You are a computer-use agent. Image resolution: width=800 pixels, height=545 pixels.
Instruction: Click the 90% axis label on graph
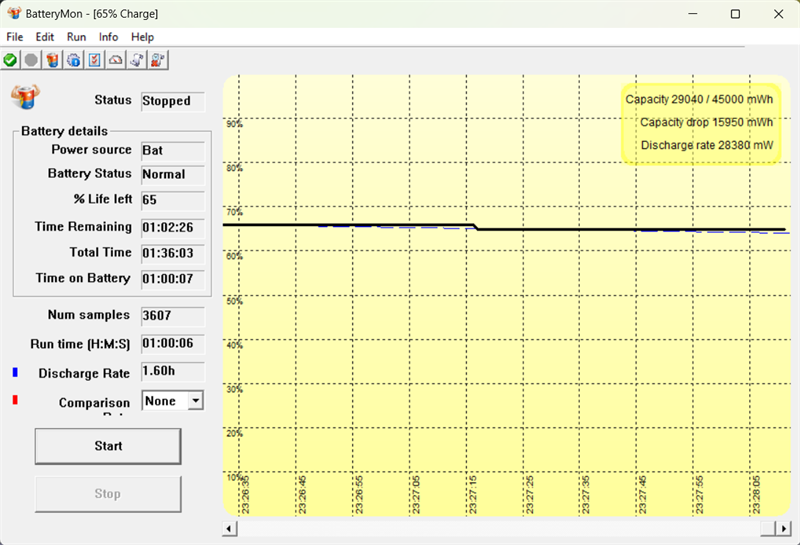coord(235,124)
